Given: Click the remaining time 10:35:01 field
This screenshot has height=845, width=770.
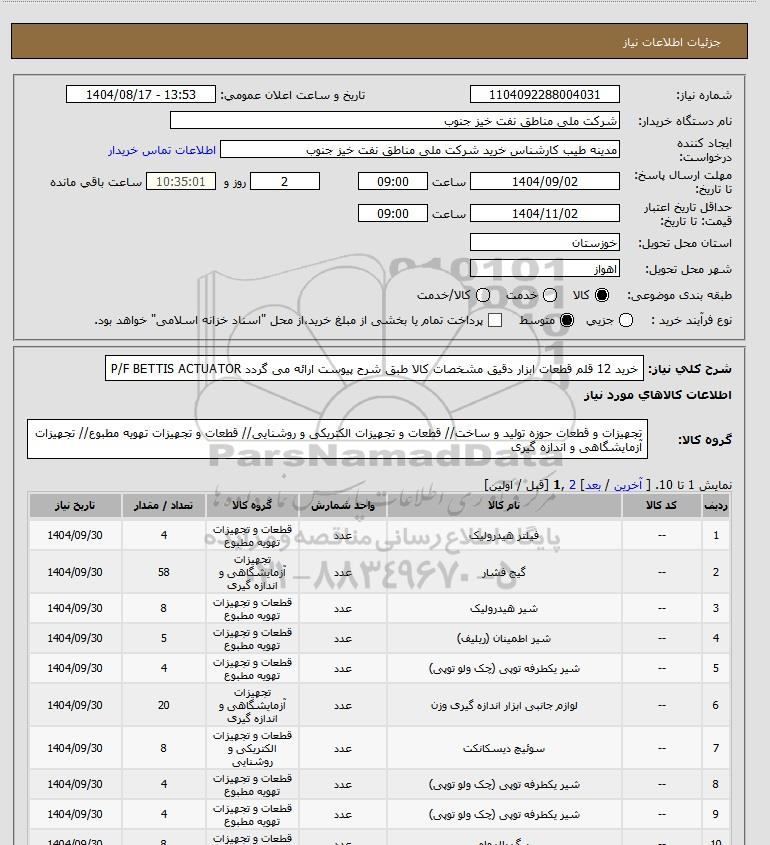Looking at the screenshot, I should click(181, 181).
